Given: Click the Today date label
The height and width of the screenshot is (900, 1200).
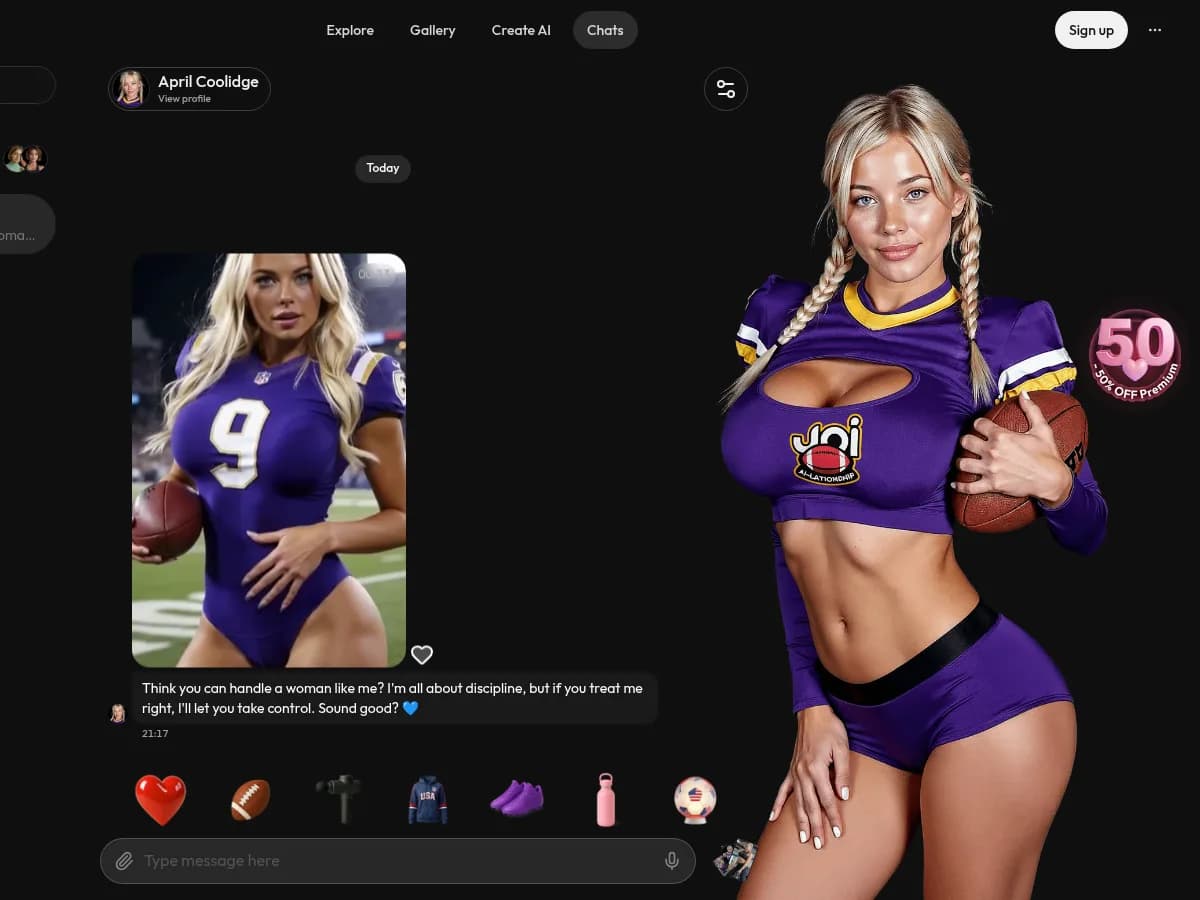Looking at the screenshot, I should pos(383,168).
